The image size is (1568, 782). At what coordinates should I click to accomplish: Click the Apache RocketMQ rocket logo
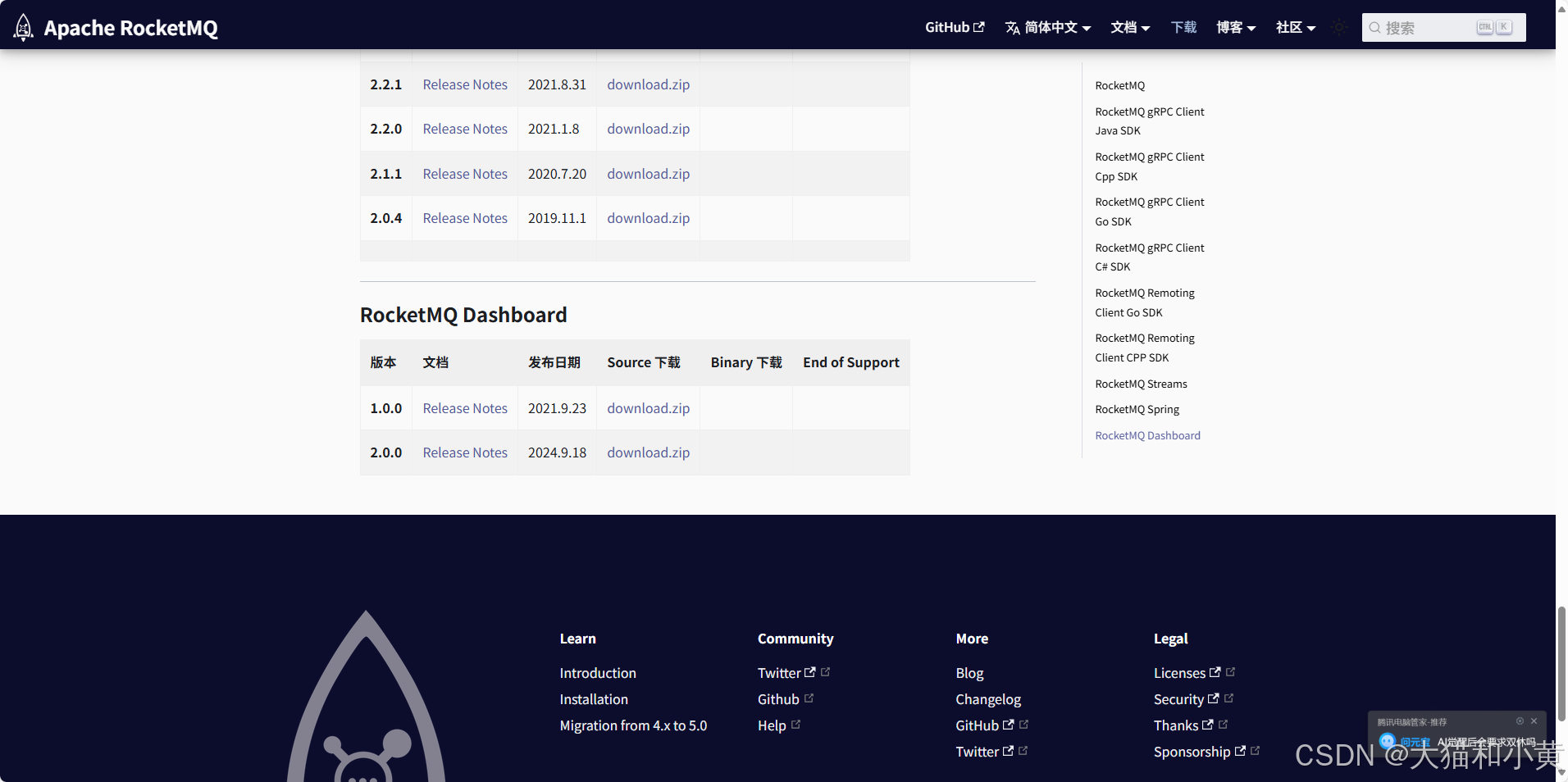point(24,27)
